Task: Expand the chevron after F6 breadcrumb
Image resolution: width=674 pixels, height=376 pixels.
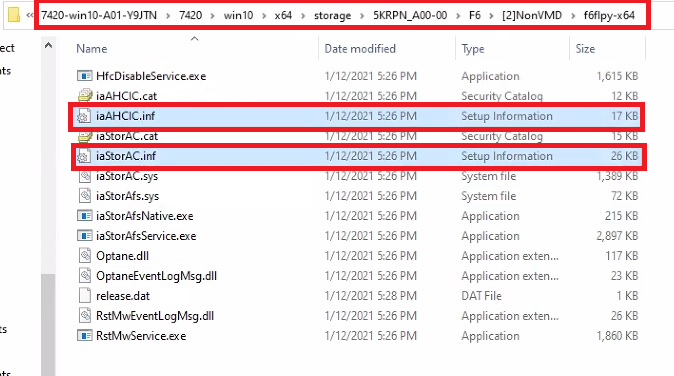Action: click(491, 16)
